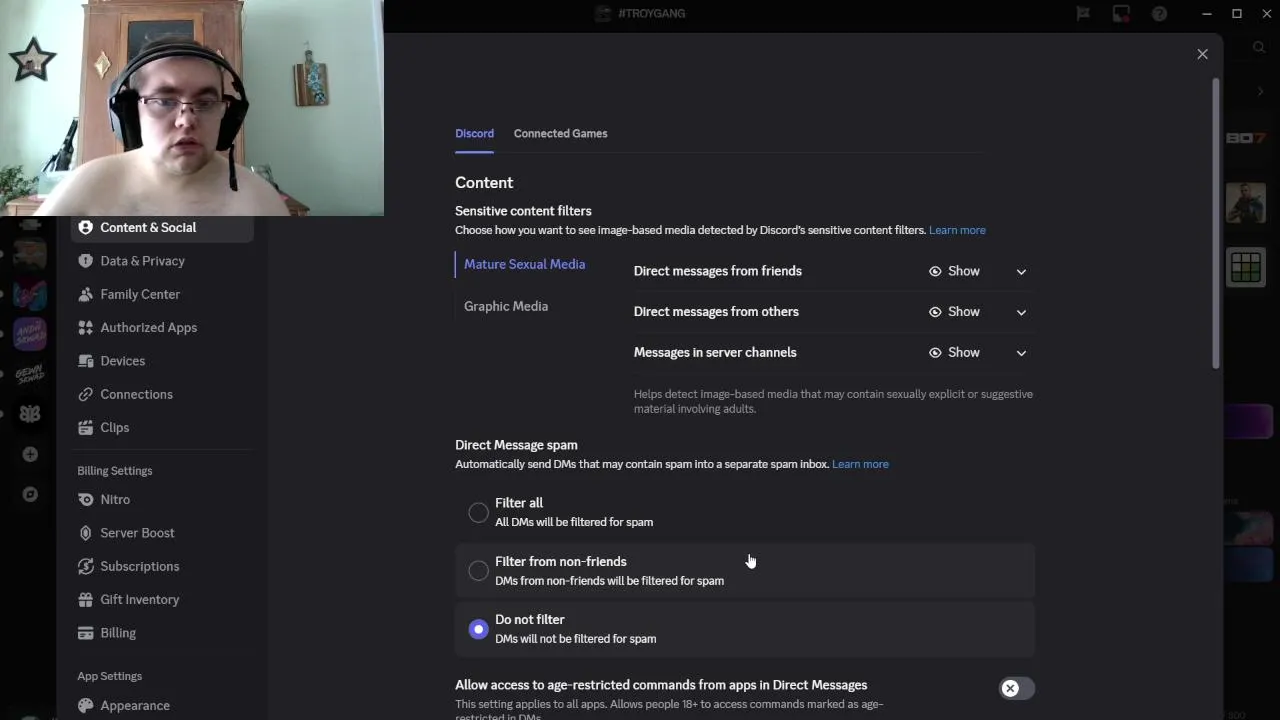1280x720 pixels.
Task: Click the #TROYGANG title bar label
Action: pyautogui.click(x=651, y=13)
